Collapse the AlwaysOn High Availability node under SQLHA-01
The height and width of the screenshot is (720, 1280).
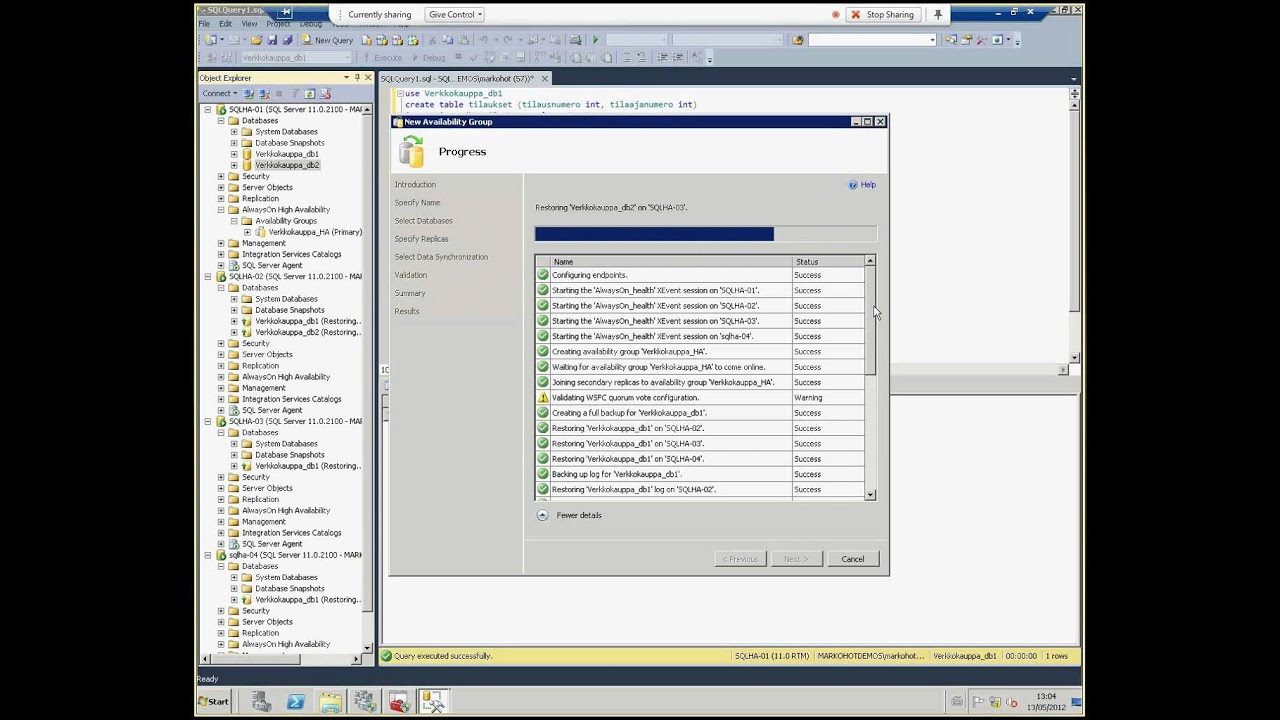click(x=221, y=210)
